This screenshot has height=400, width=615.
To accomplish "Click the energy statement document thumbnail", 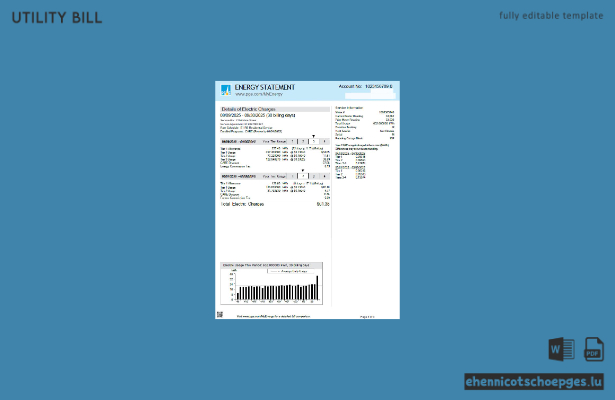I will pos(308,200).
